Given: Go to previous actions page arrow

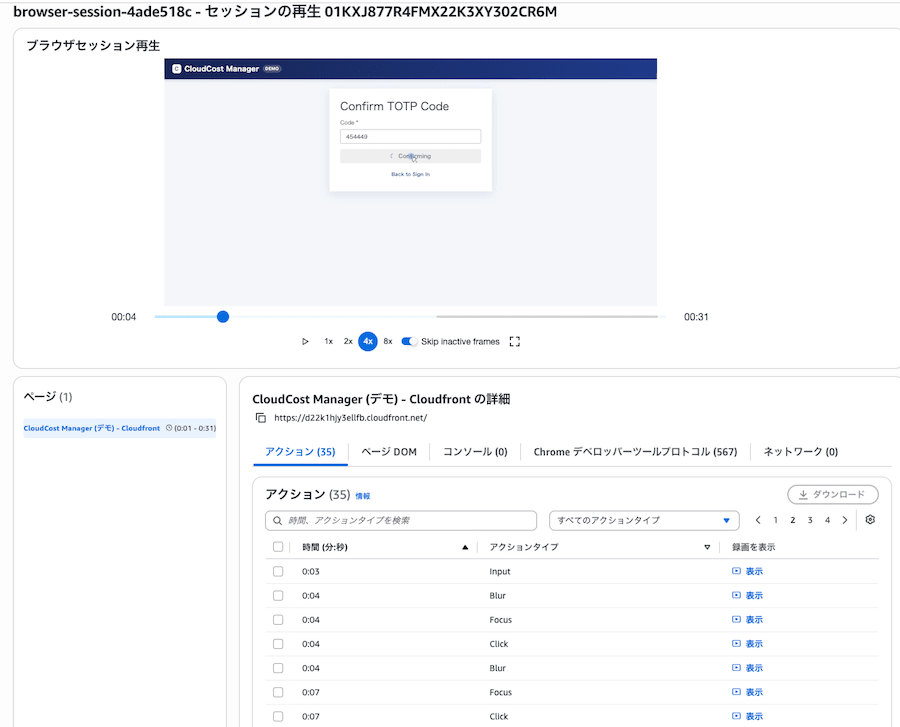Looking at the screenshot, I should click(x=758, y=520).
